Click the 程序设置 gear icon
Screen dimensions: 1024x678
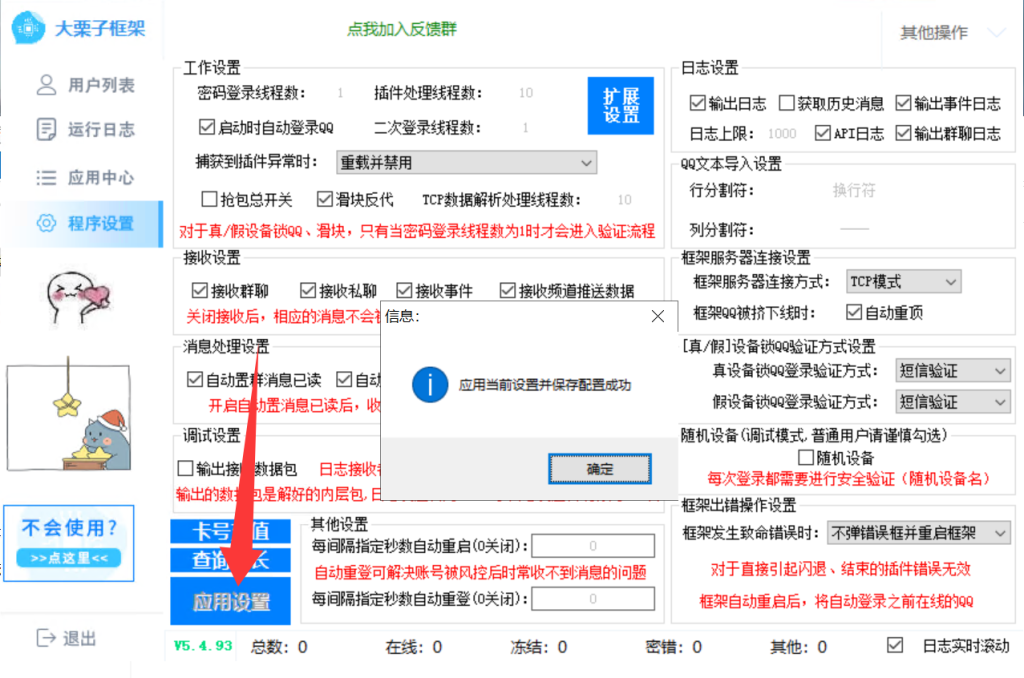coord(45,223)
